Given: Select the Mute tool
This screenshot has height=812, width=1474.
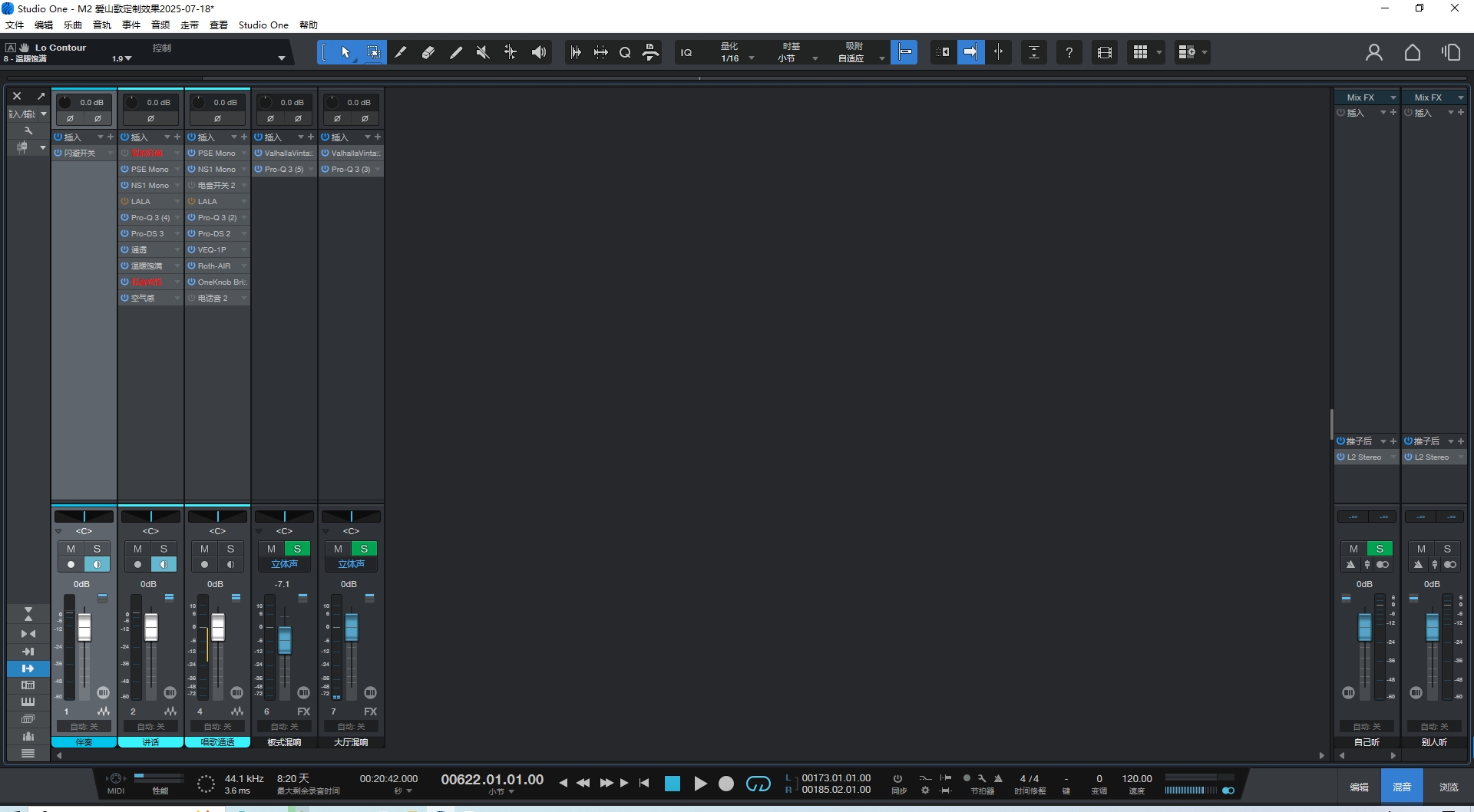Looking at the screenshot, I should click(483, 52).
